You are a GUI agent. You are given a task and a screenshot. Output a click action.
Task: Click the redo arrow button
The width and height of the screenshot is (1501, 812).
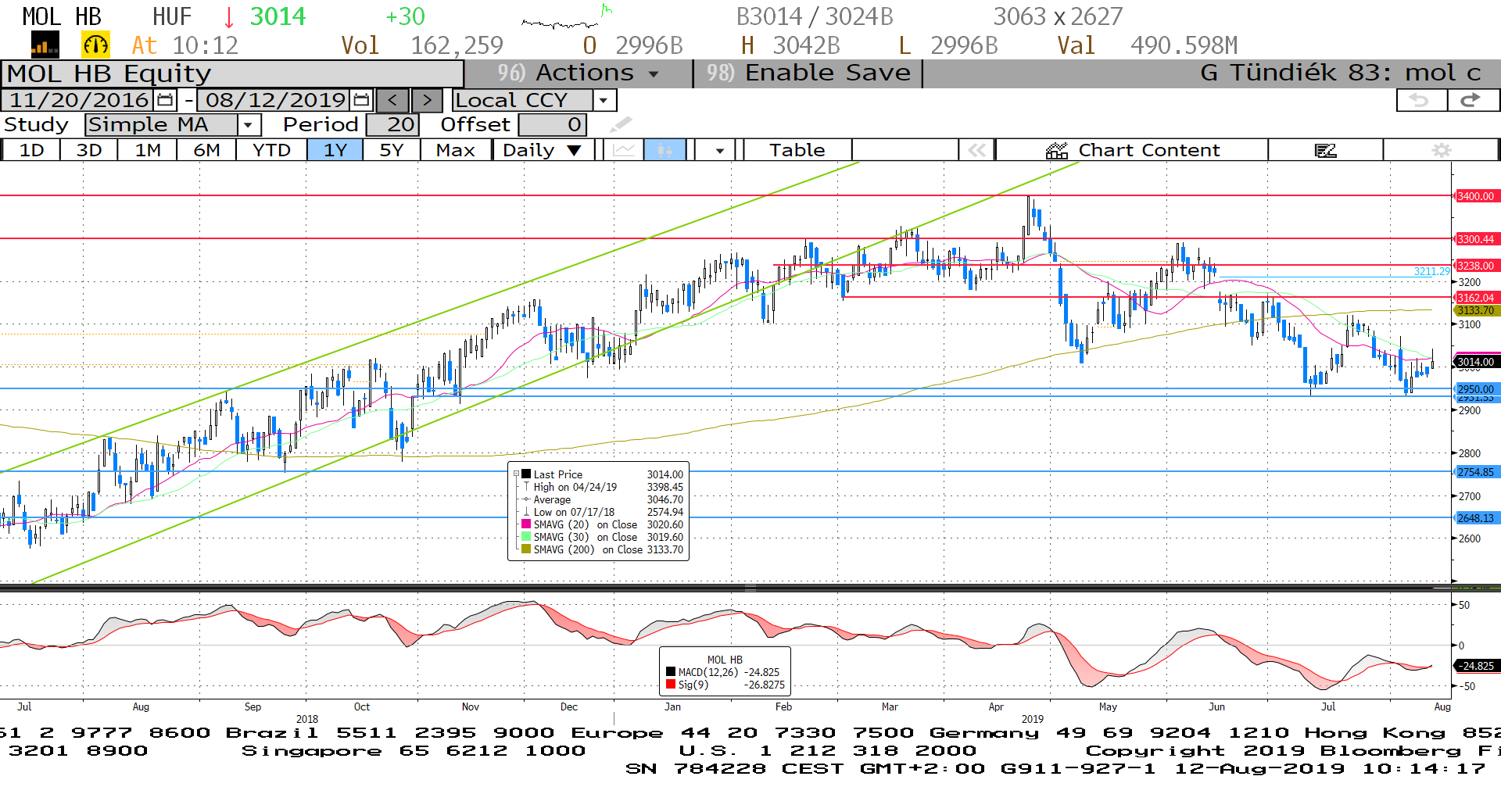click(x=1473, y=100)
